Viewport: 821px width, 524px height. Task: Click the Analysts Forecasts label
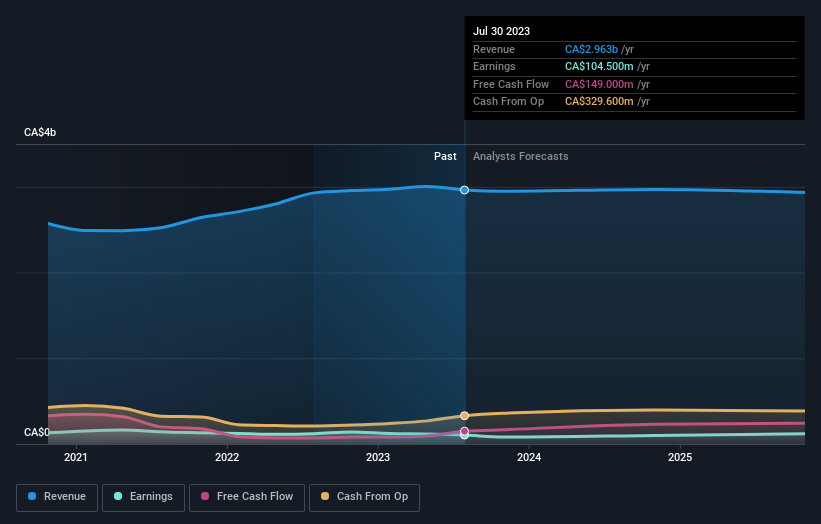point(520,156)
